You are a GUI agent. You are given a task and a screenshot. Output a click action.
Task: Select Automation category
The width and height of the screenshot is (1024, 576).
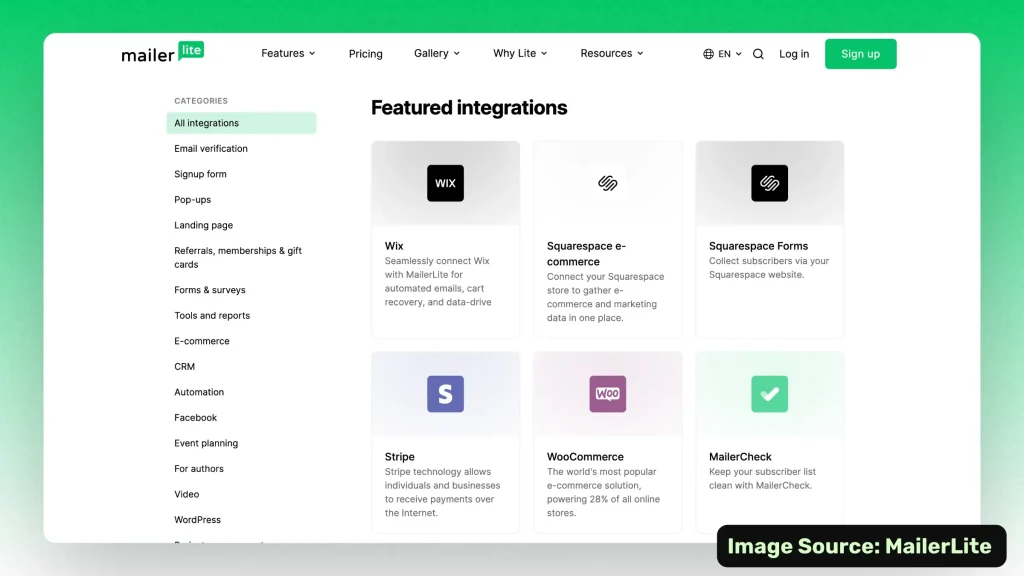click(x=199, y=392)
